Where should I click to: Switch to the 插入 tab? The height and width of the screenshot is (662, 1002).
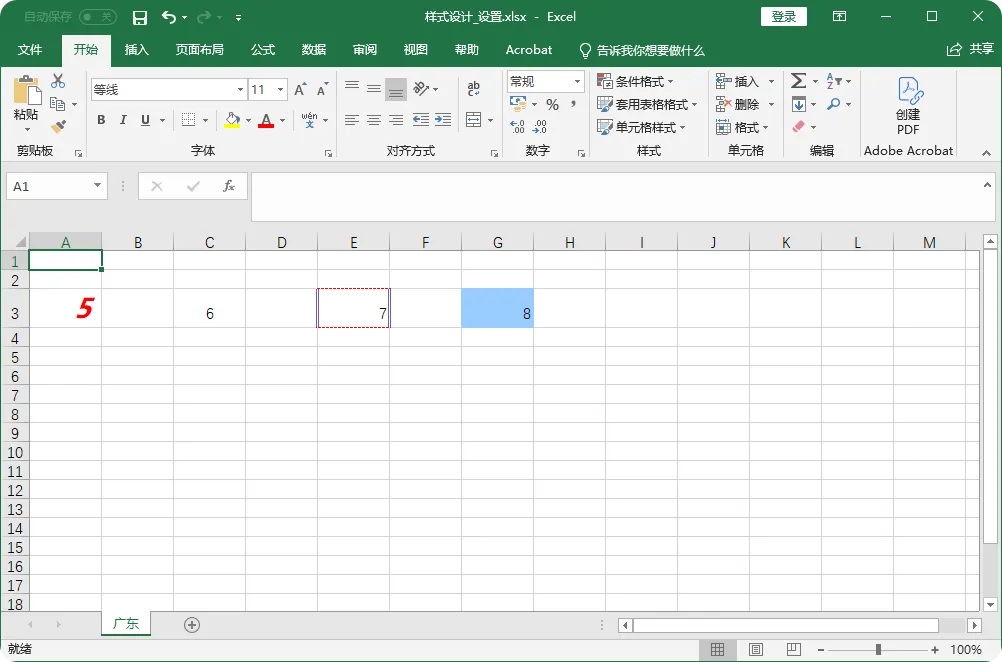point(136,50)
